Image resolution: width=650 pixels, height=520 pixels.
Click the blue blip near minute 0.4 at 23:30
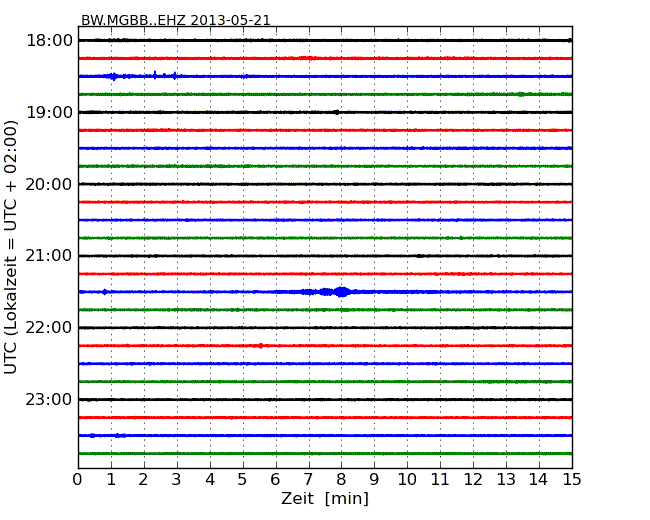(x=92, y=435)
